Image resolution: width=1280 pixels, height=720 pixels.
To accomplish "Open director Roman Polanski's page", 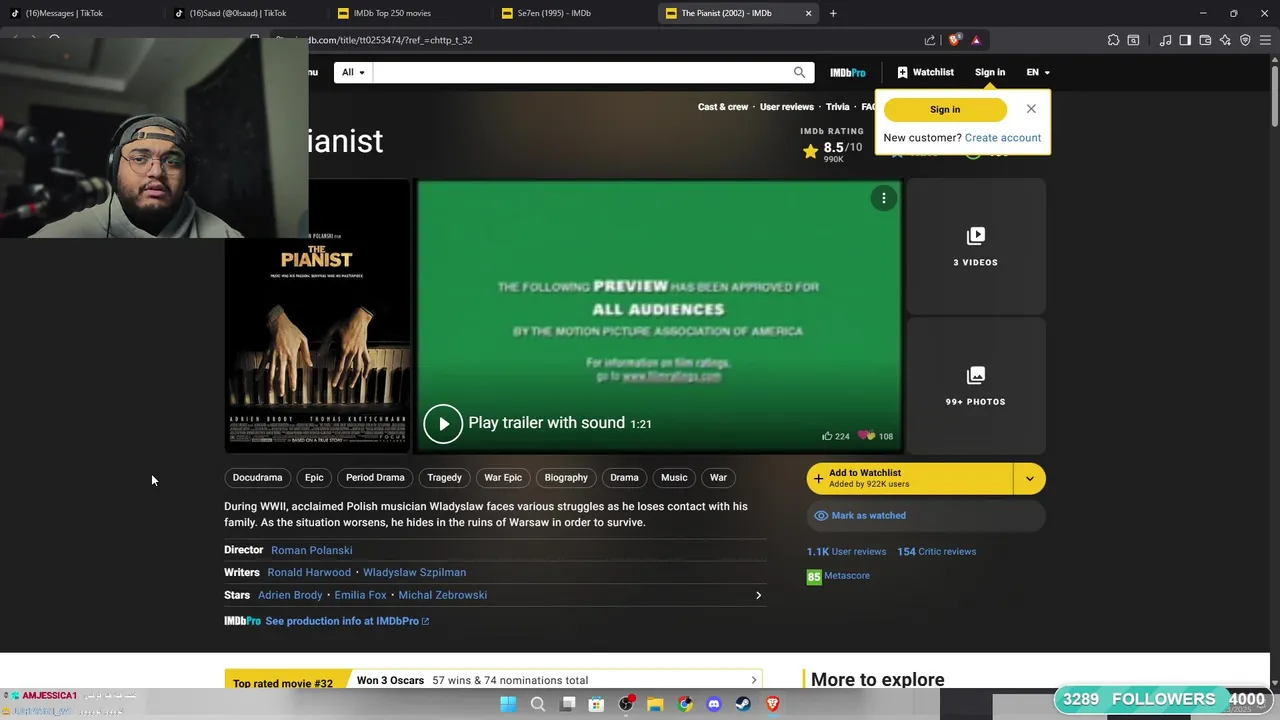I will pyautogui.click(x=311, y=550).
